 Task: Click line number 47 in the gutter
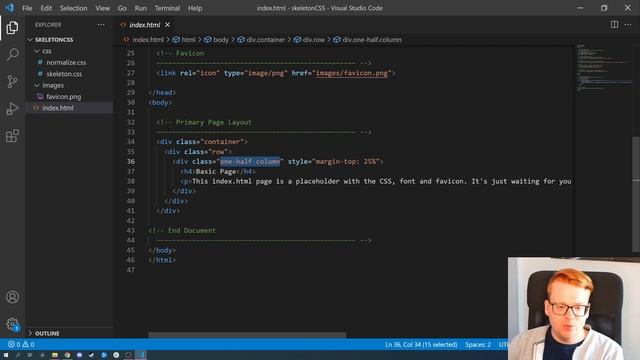(x=131, y=270)
